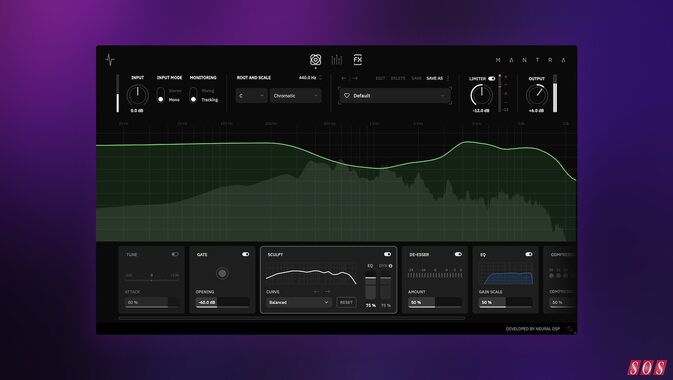Open the Balanced curve dropdown
This screenshot has width=673, height=380.
[x=299, y=302]
